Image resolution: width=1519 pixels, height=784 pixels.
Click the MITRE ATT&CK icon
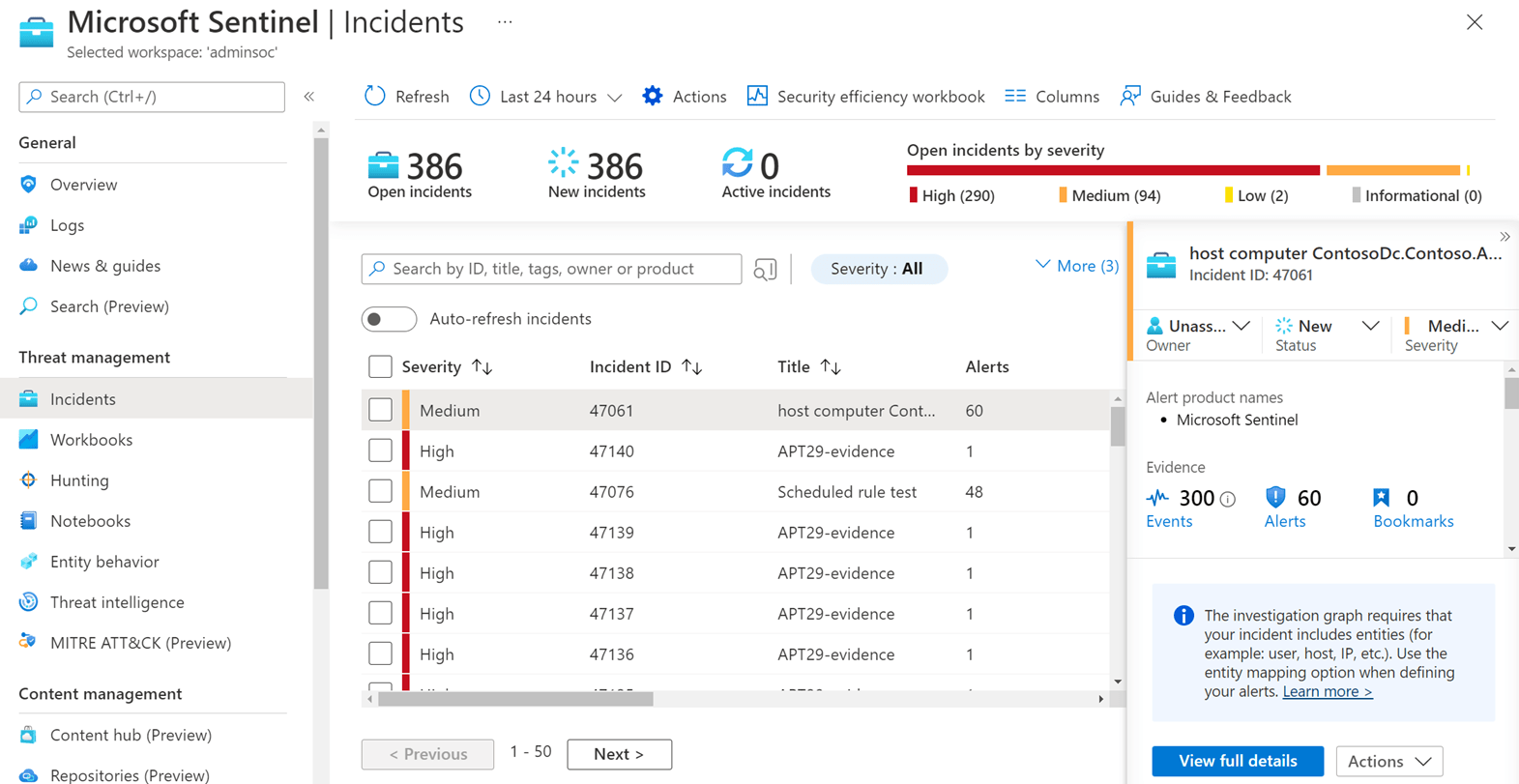(28, 642)
